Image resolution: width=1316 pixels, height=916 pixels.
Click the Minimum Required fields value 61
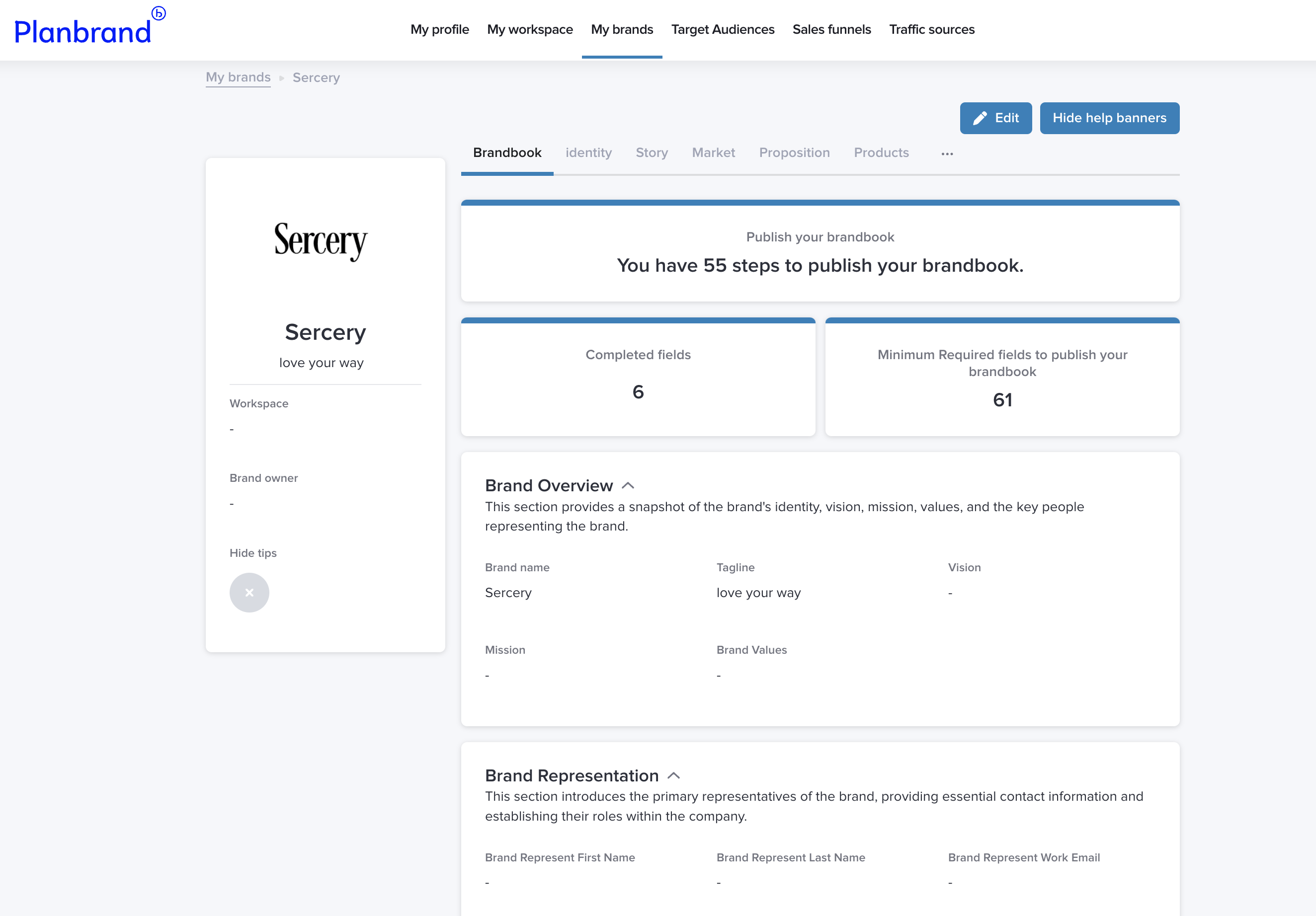tap(1002, 400)
